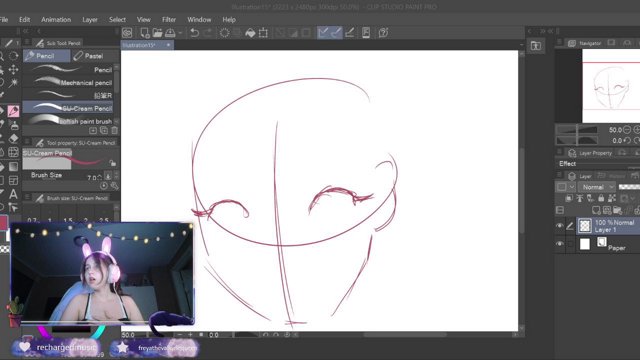Viewport: 640px width, 360px height.
Task: Select the Eraser tool
Action: coord(13,139)
